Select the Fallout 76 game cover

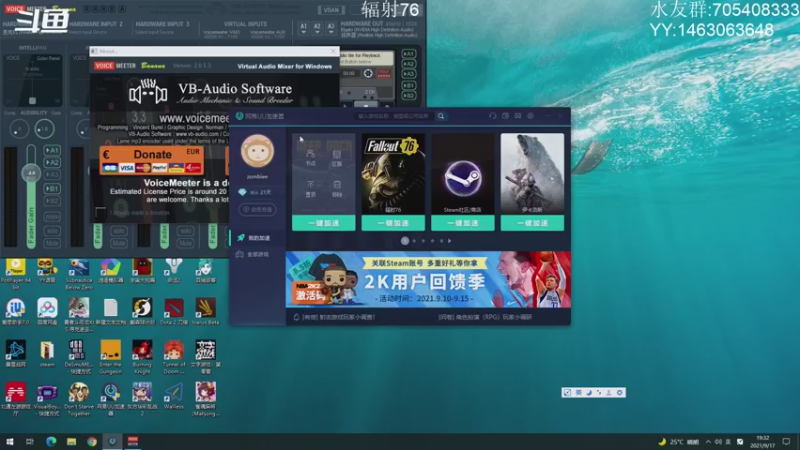pos(393,173)
